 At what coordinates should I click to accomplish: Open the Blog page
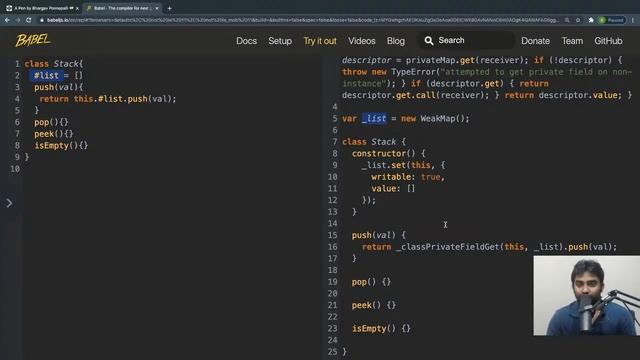point(396,41)
